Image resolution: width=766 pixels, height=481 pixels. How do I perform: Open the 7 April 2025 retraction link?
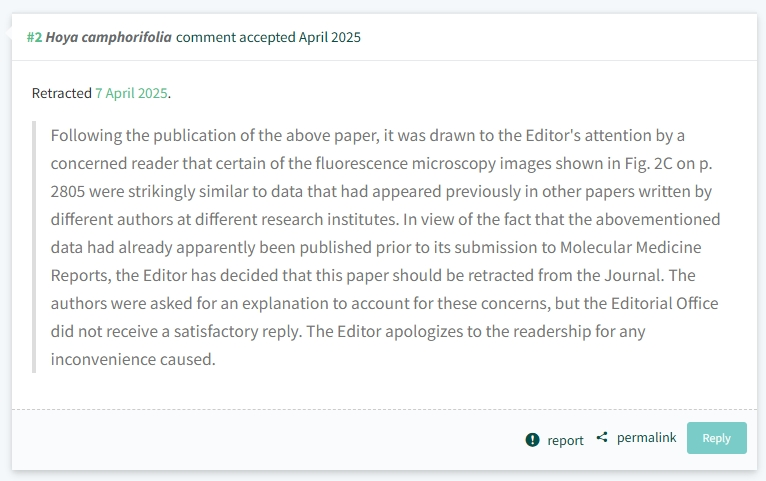(x=131, y=93)
